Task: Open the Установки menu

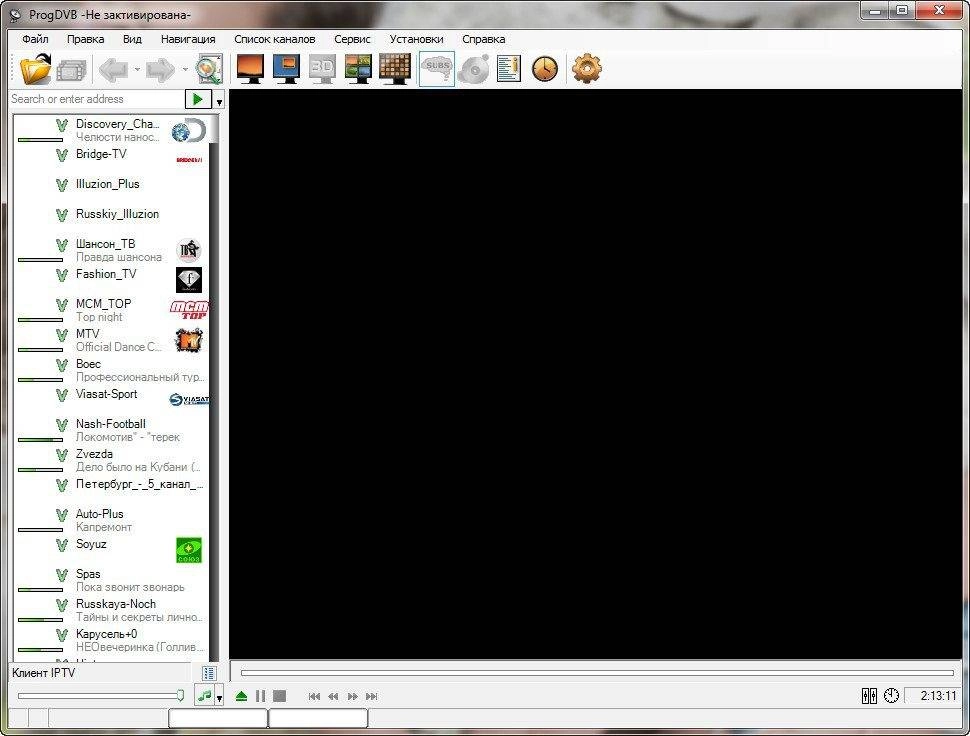Action: [x=416, y=39]
